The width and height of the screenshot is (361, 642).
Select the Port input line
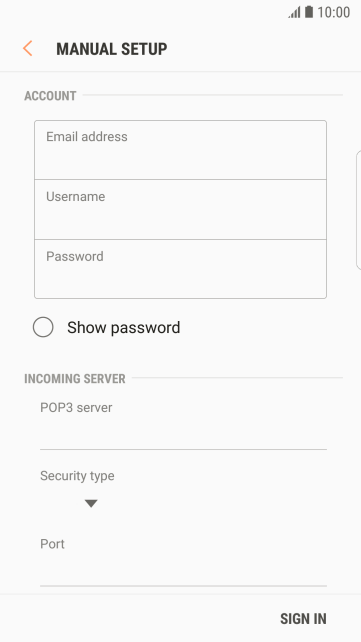(183, 574)
